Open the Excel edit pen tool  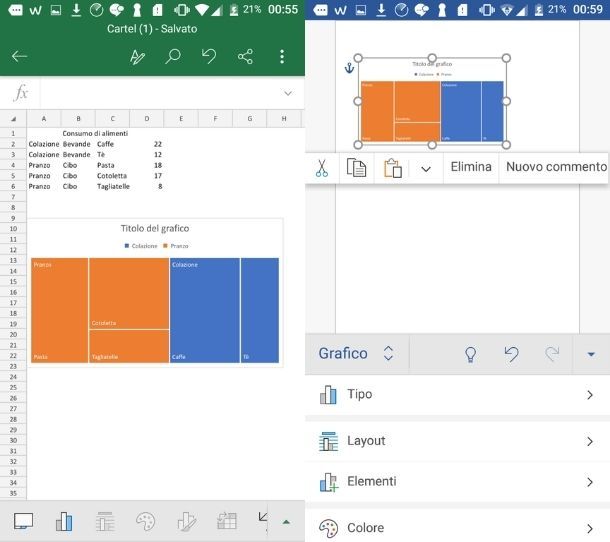click(x=137, y=57)
